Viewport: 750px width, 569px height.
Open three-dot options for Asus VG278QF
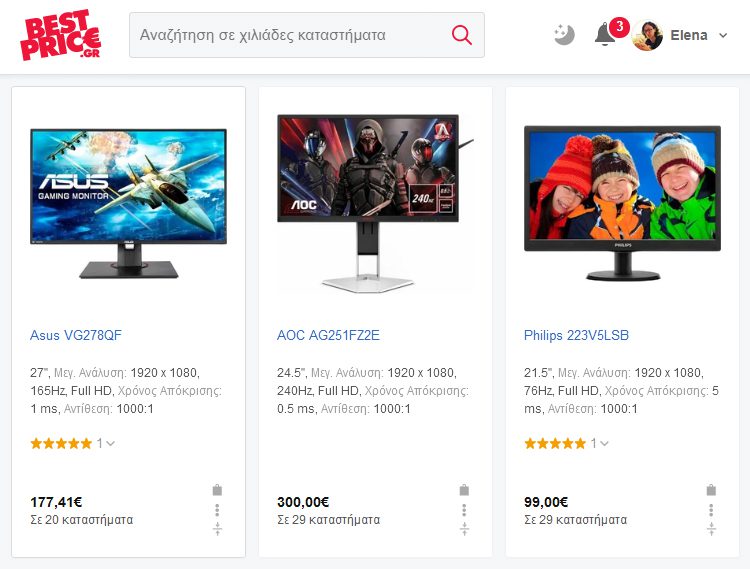click(x=217, y=510)
